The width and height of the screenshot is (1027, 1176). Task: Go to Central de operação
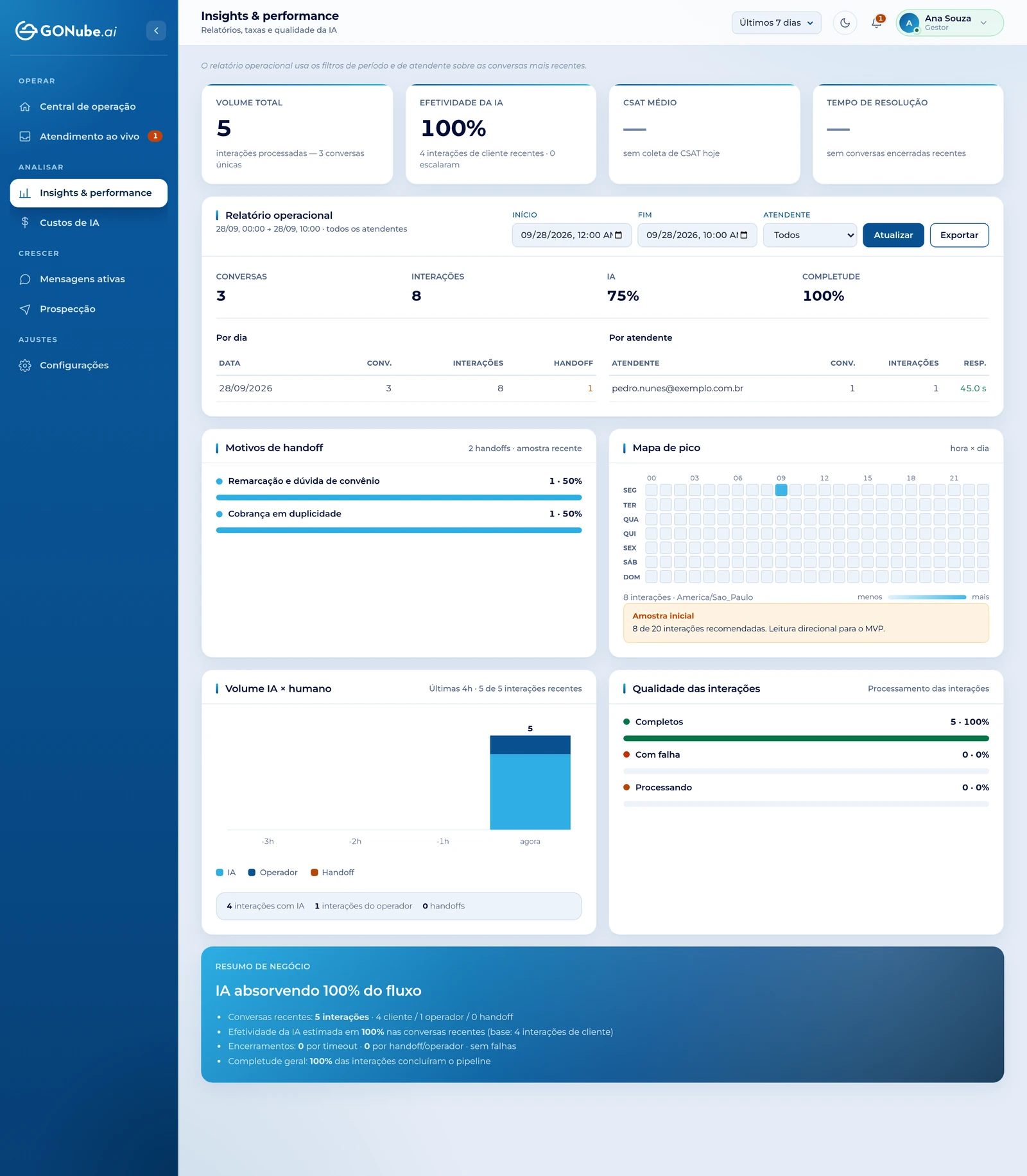point(89,107)
